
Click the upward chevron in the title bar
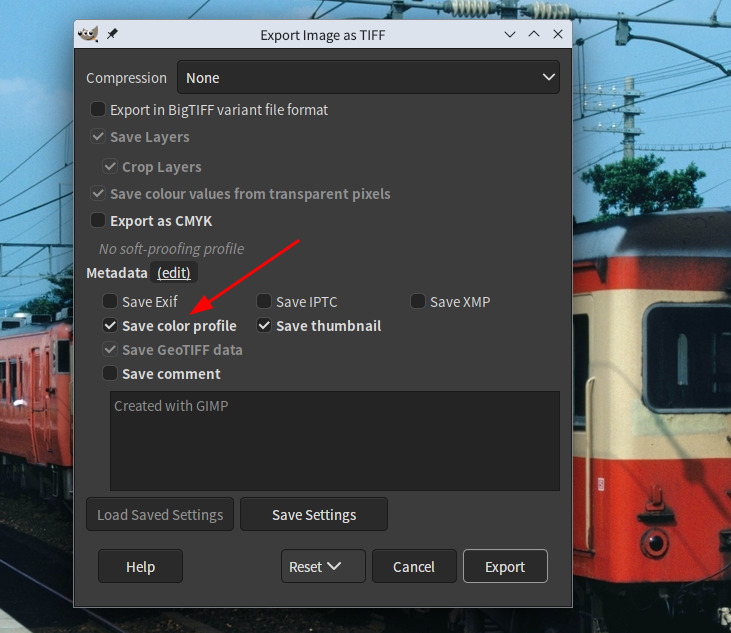tap(534, 34)
